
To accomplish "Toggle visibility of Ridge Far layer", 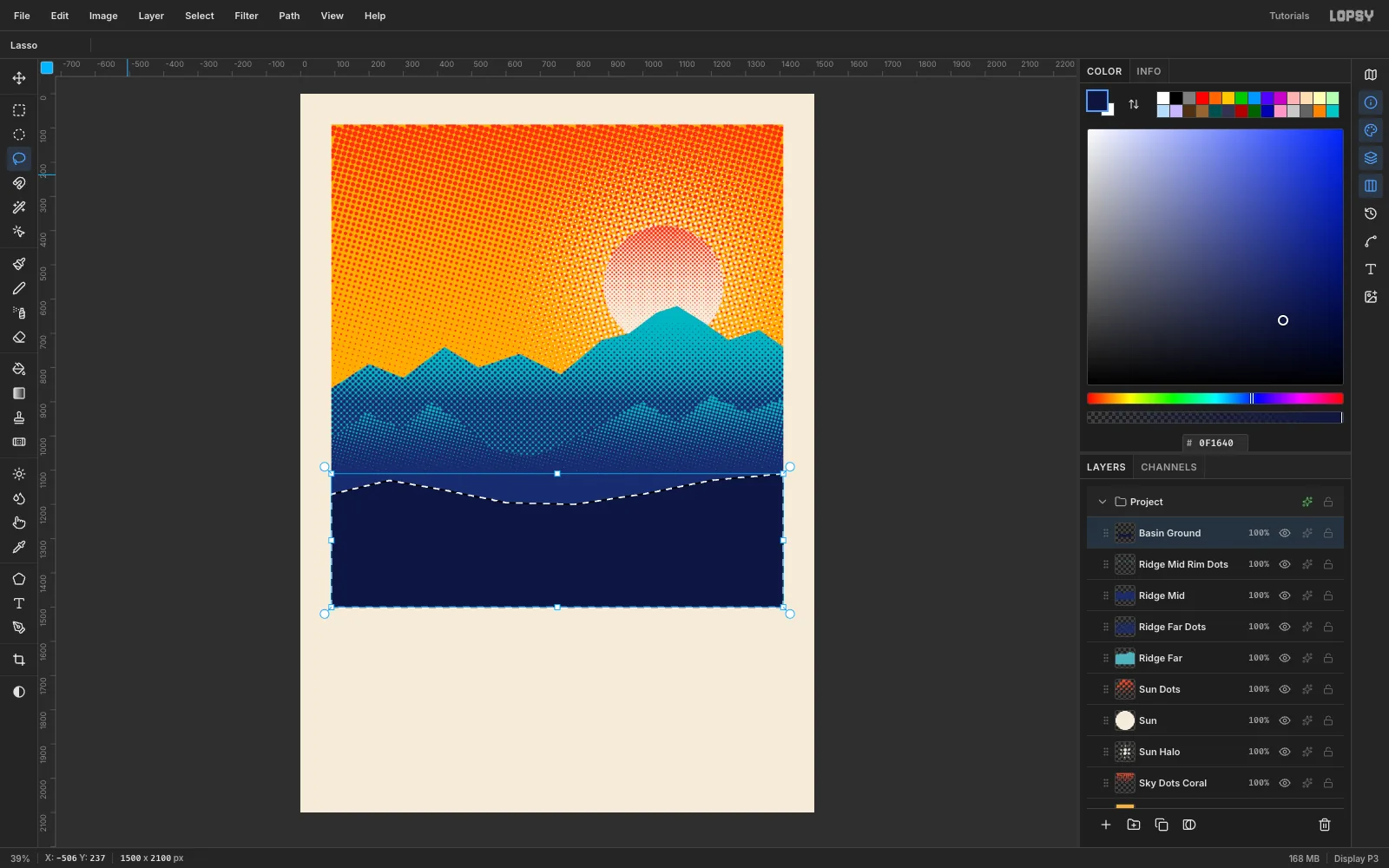I will pos(1285,658).
